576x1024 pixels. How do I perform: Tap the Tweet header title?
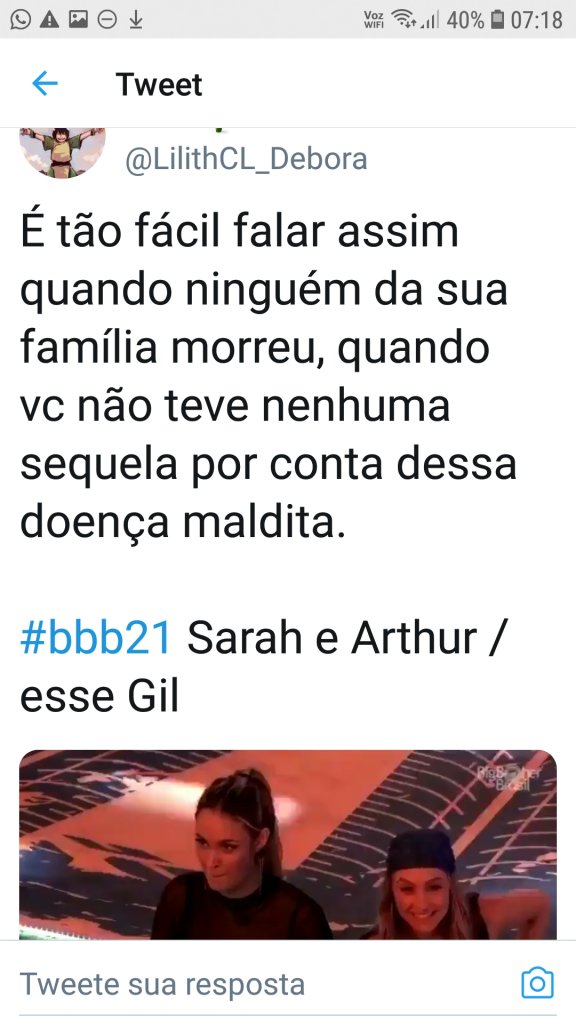pyautogui.click(x=159, y=84)
